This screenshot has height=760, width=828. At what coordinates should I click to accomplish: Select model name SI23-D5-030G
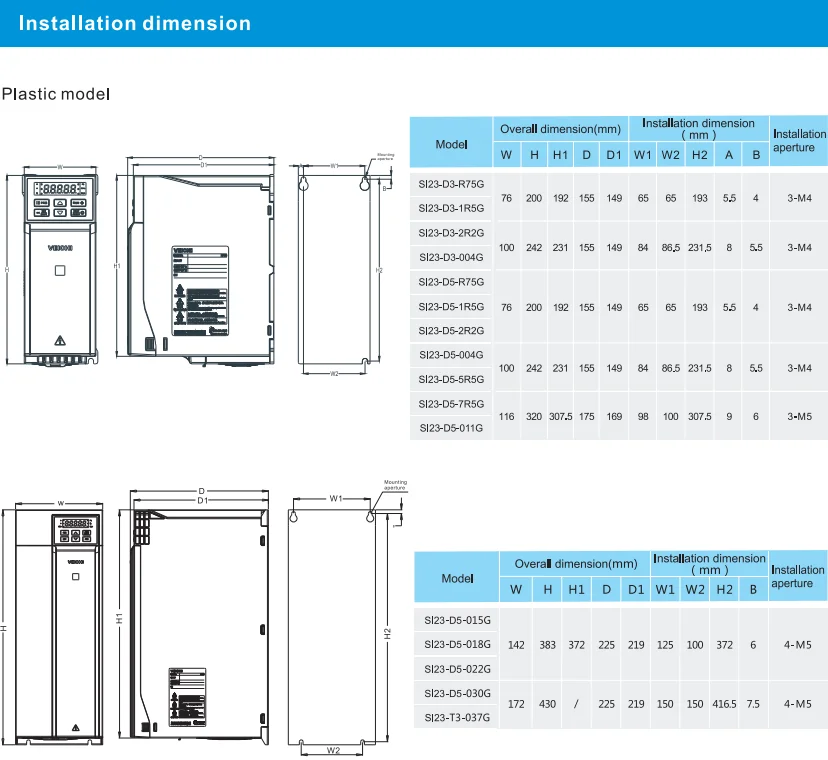pos(457,693)
